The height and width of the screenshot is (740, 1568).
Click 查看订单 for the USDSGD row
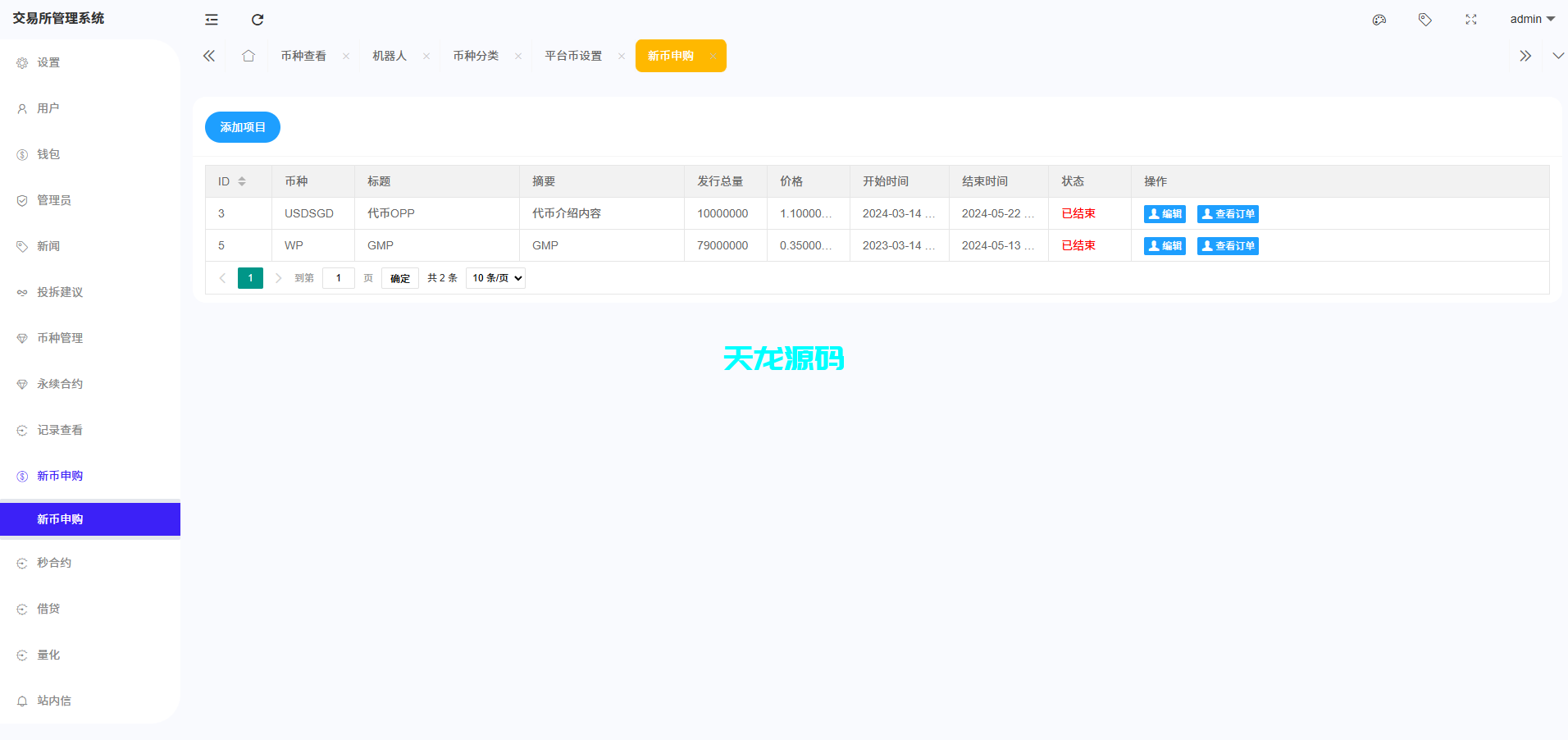[1227, 213]
